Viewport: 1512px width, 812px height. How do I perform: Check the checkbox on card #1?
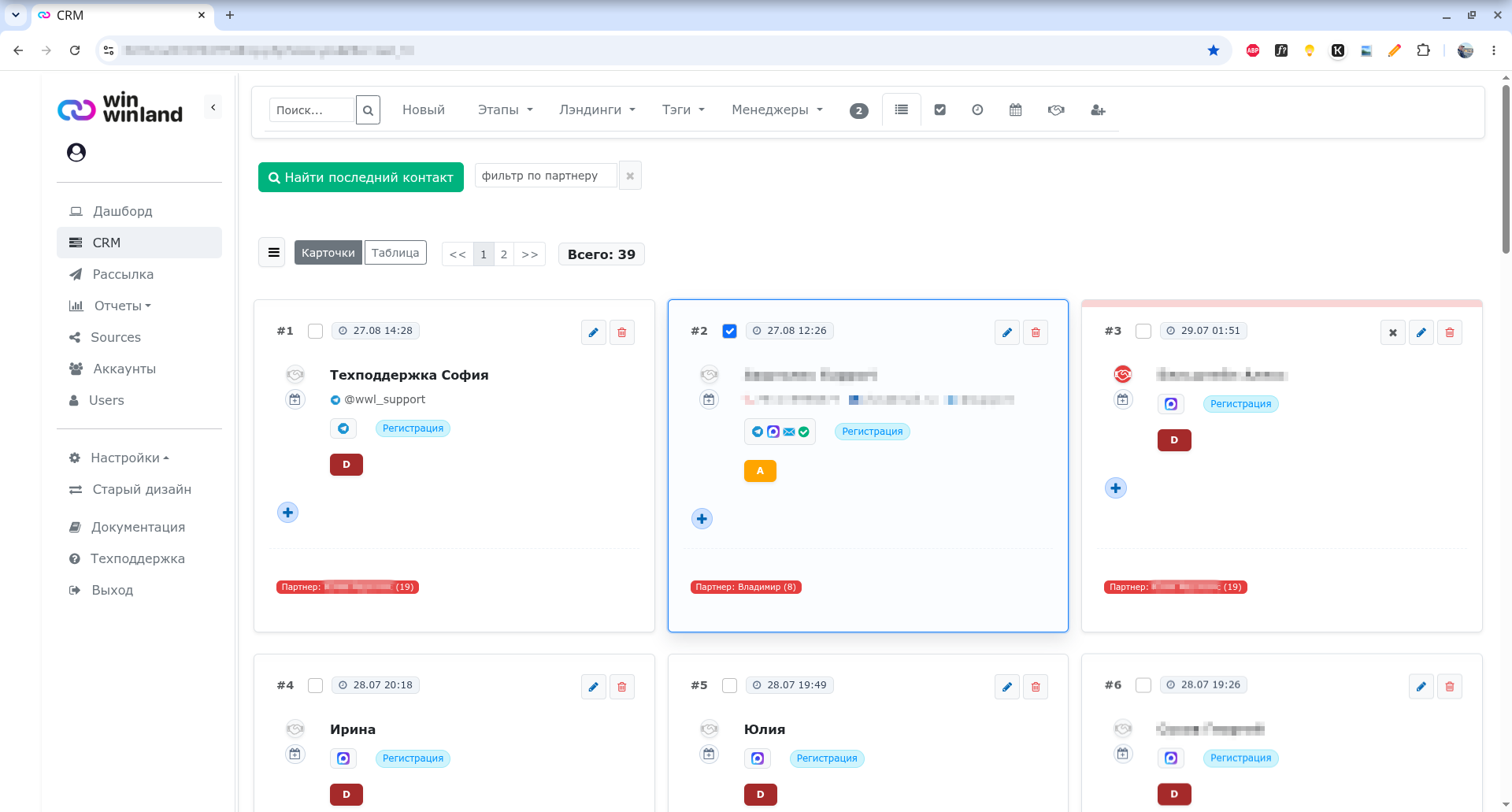[316, 331]
